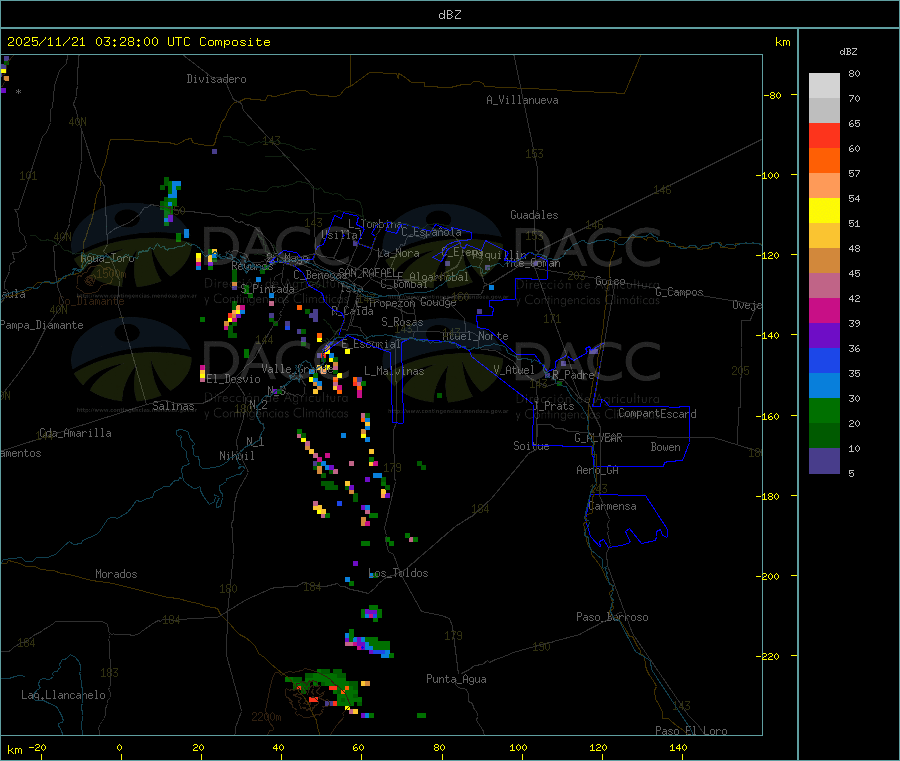
Task: Click the Morados location label
Action: [x=116, y=574]
